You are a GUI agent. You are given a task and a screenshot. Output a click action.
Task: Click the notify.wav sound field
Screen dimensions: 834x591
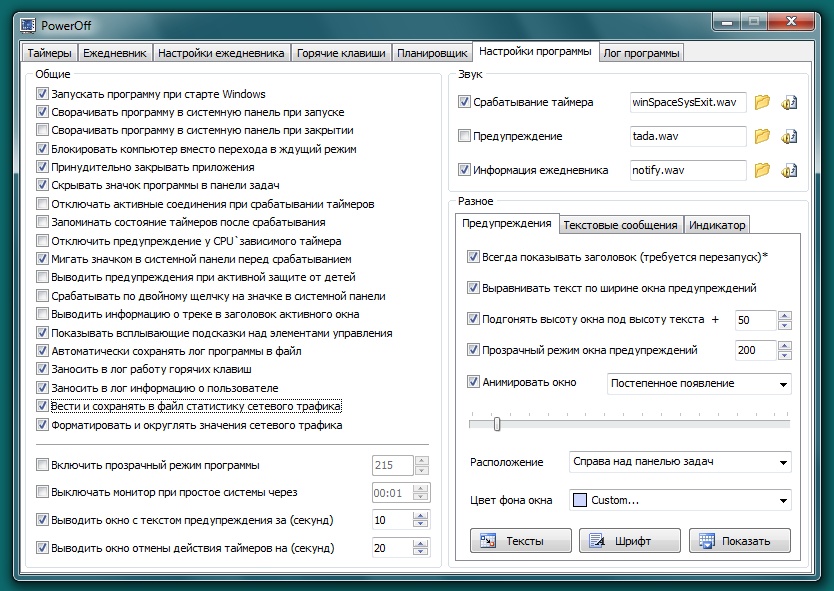tap(688, 170)
